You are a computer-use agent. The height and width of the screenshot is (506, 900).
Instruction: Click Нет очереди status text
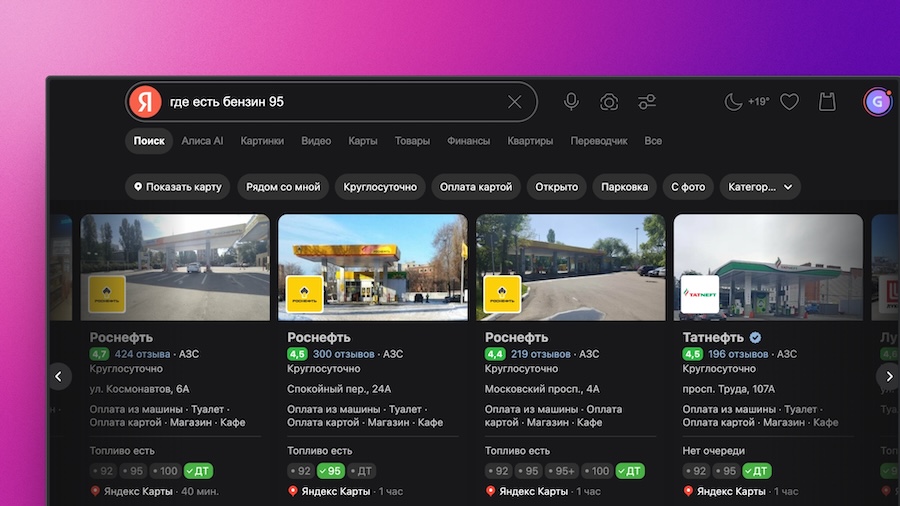[x=713, y=451]
